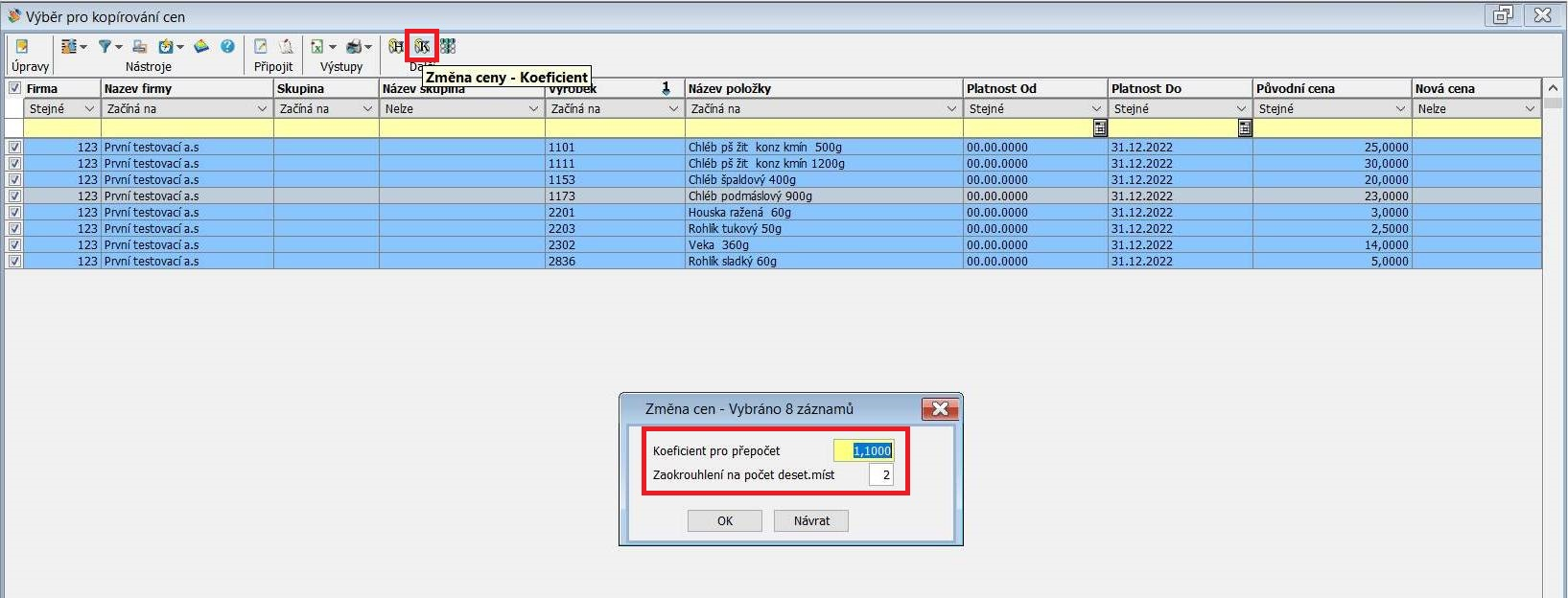The image size is (1568, 598).
Task: Click the blue help question mark icon
Action: pyautogui.click(x=227, y=46)
